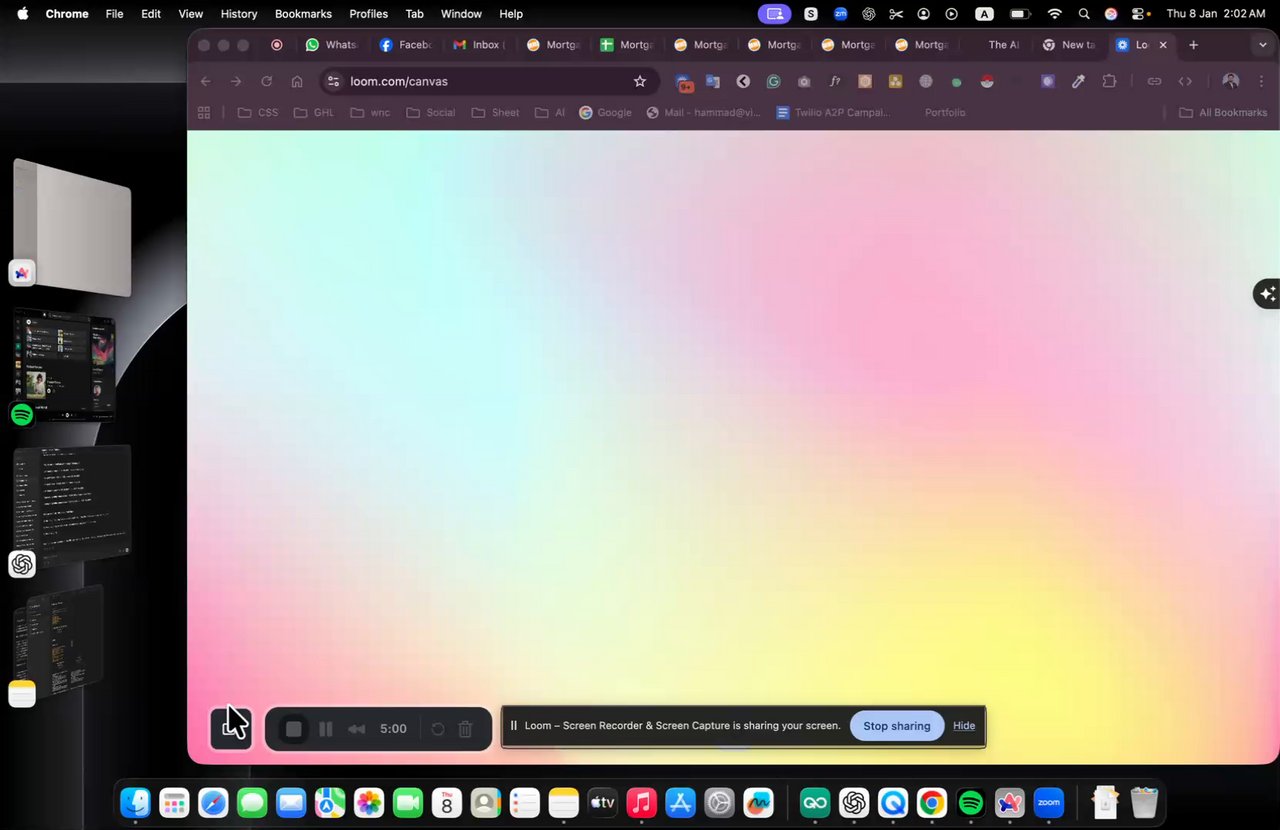Open the Chrome apps grid shortcut
The image size is (1280, 830).
[204, 113]
